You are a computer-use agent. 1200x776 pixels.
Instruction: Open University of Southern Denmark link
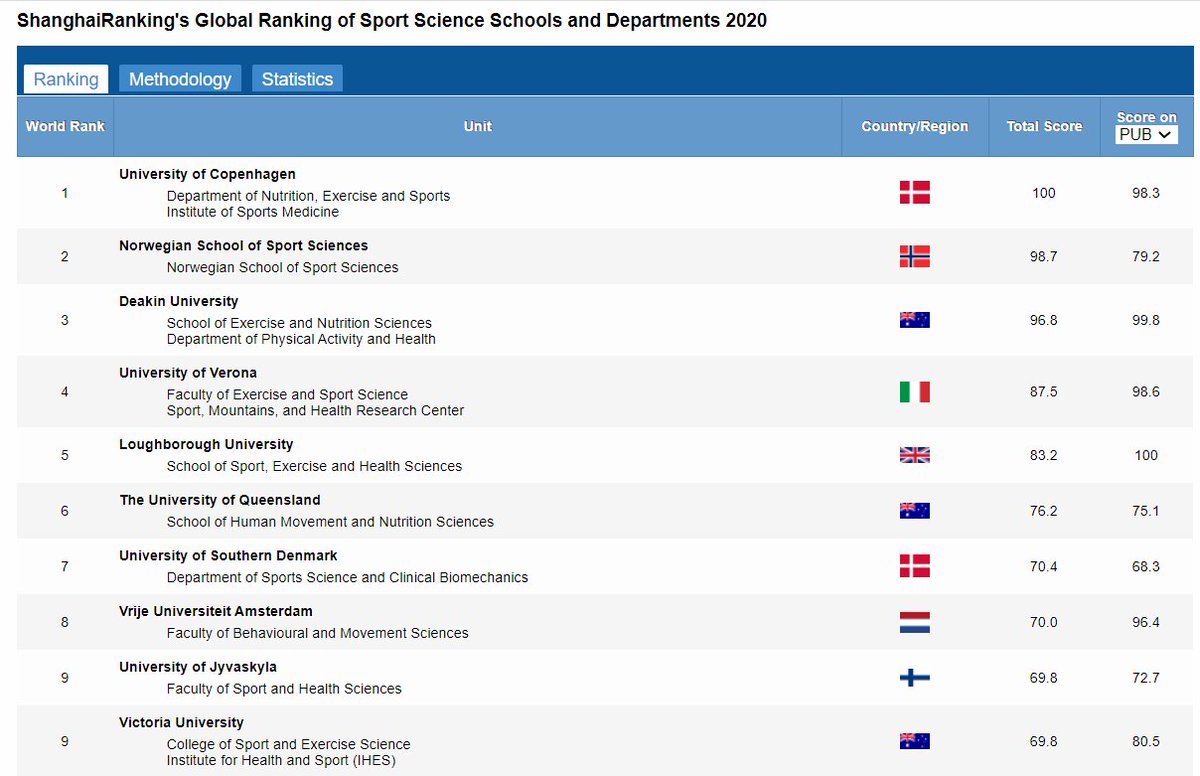pos(228,556)
